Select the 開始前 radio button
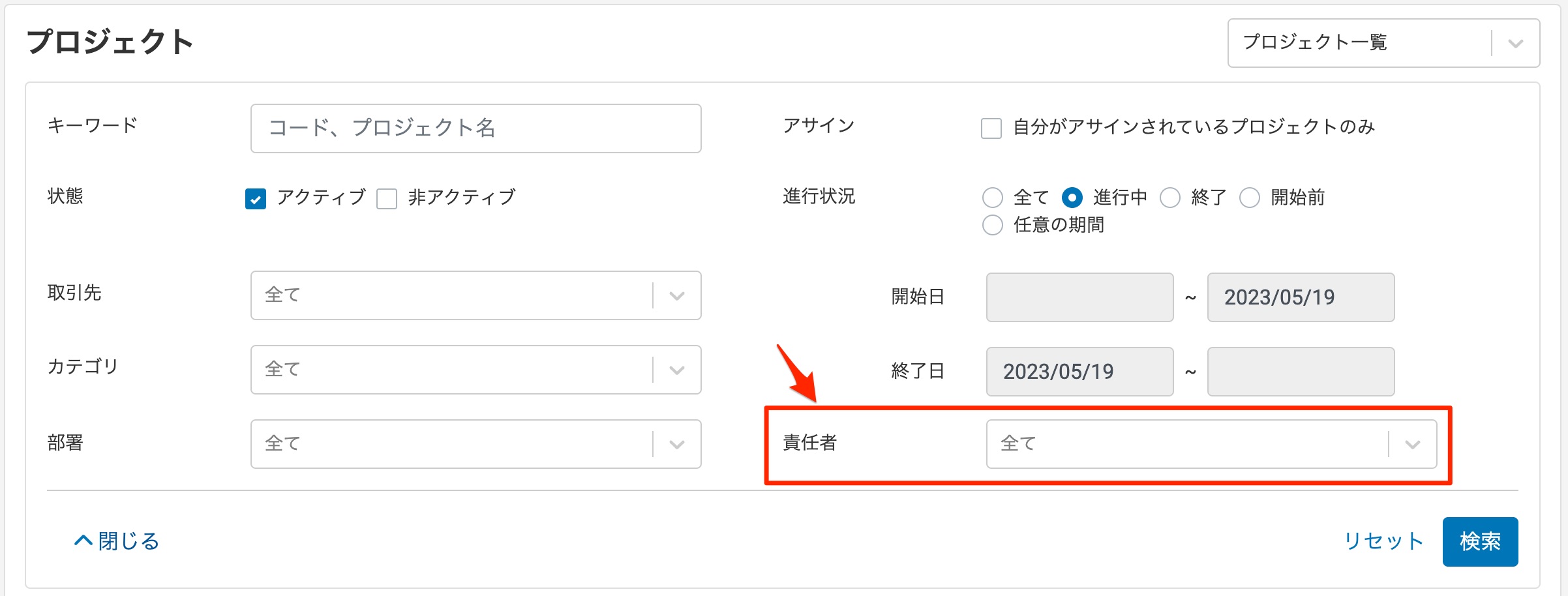This screenshot has width=1568, height=596. (1250, 198)
